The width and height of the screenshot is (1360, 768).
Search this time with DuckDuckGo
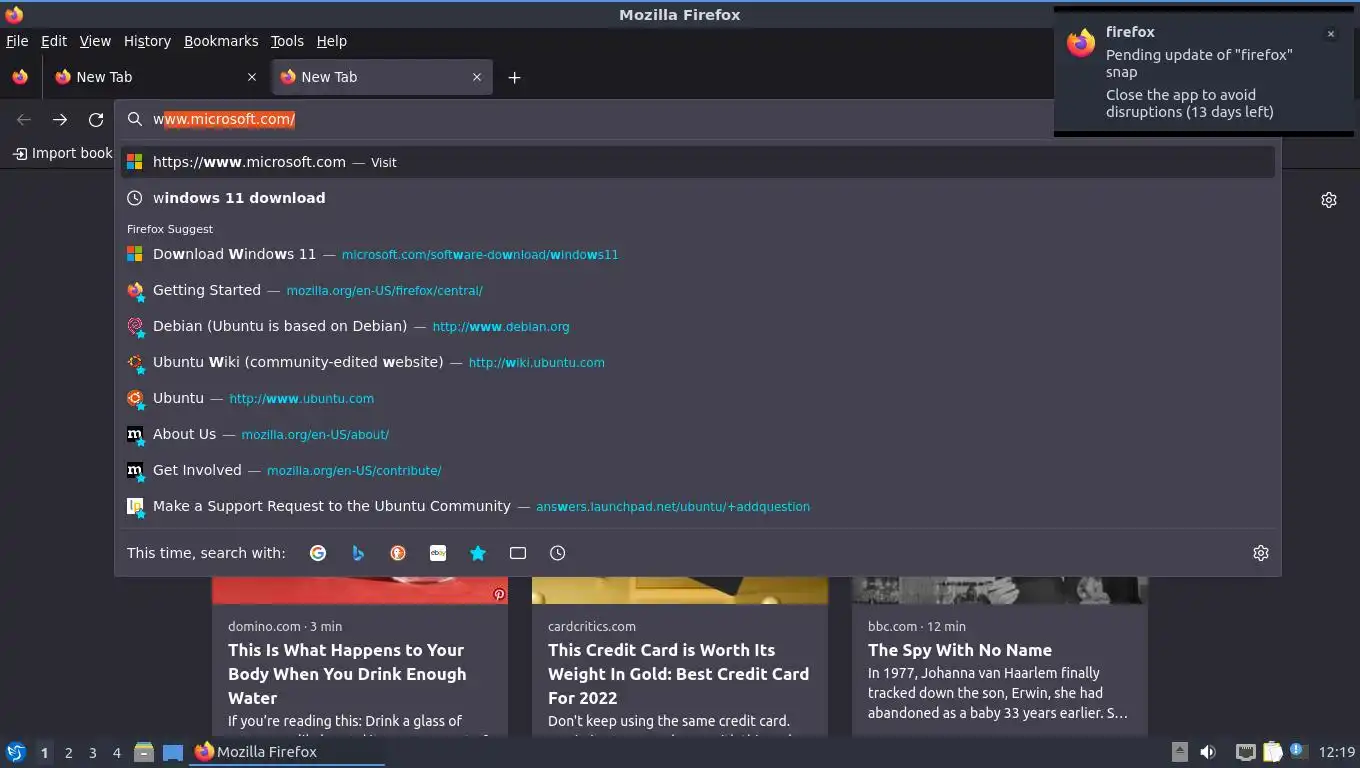[398, 553]
